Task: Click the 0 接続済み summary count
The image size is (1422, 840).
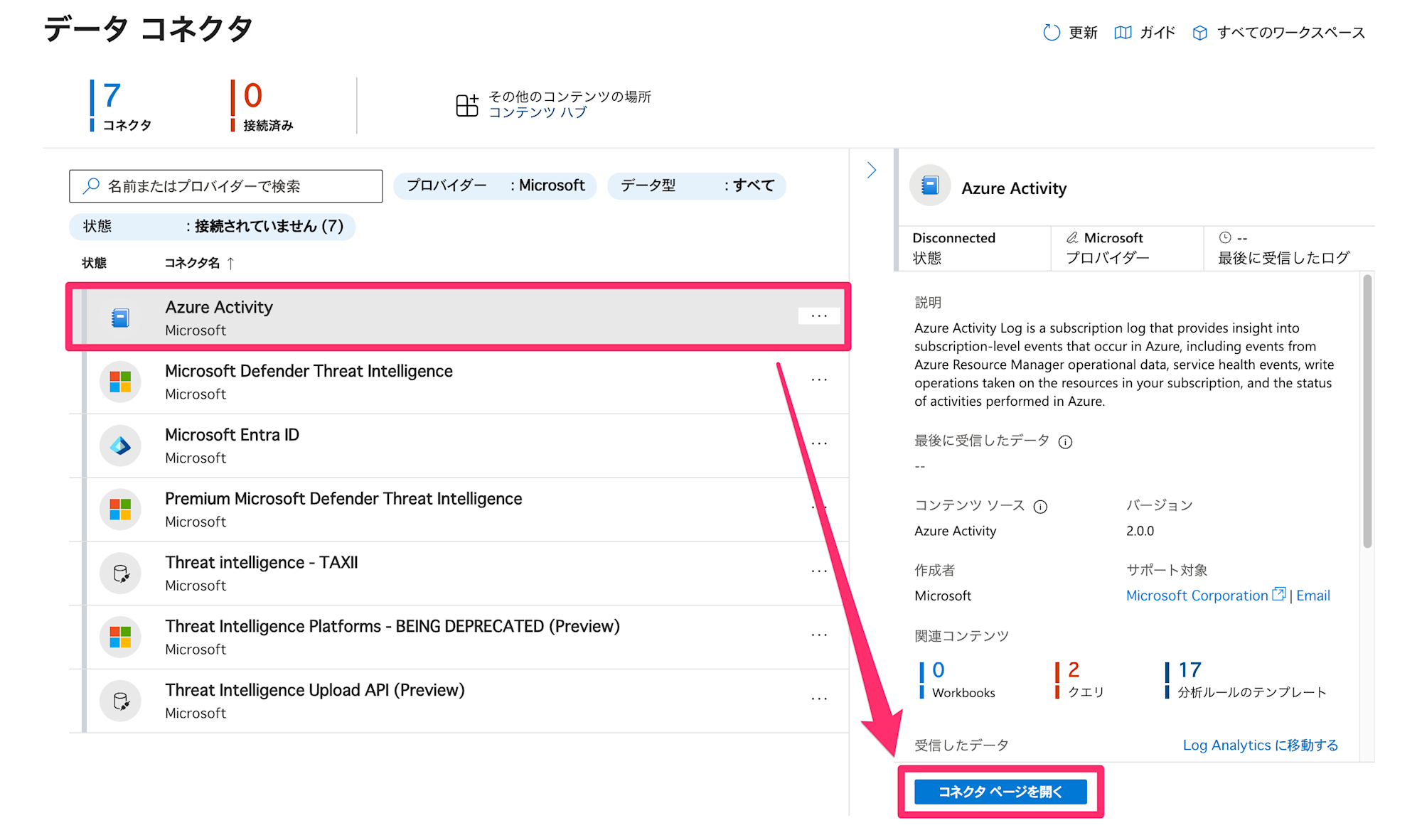Action: 262,106
